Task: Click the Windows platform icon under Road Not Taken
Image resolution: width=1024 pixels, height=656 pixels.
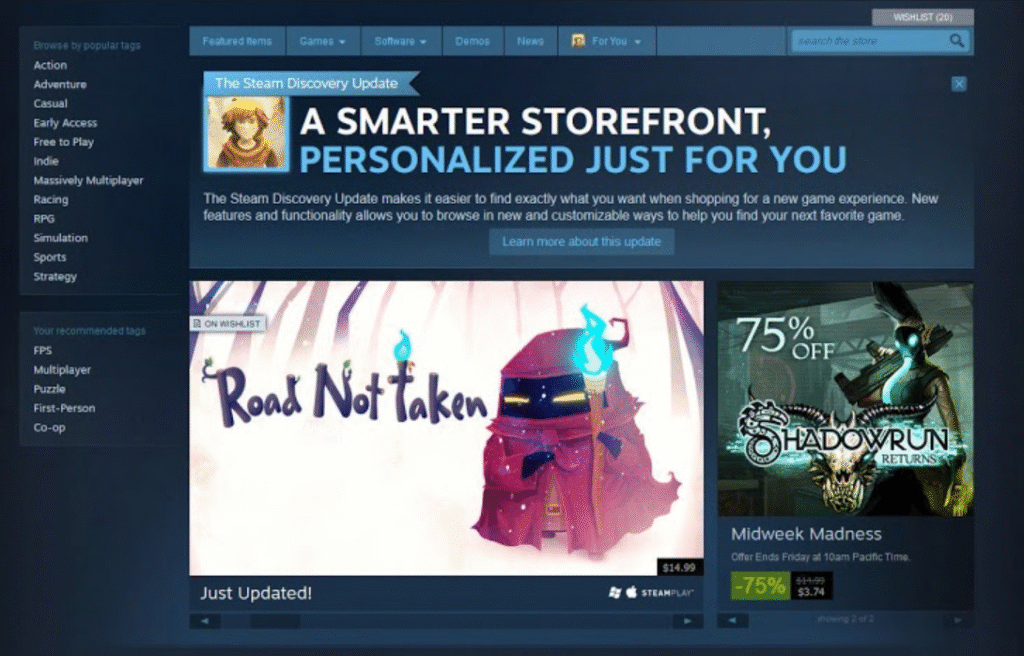Action: tap(615, 593)
